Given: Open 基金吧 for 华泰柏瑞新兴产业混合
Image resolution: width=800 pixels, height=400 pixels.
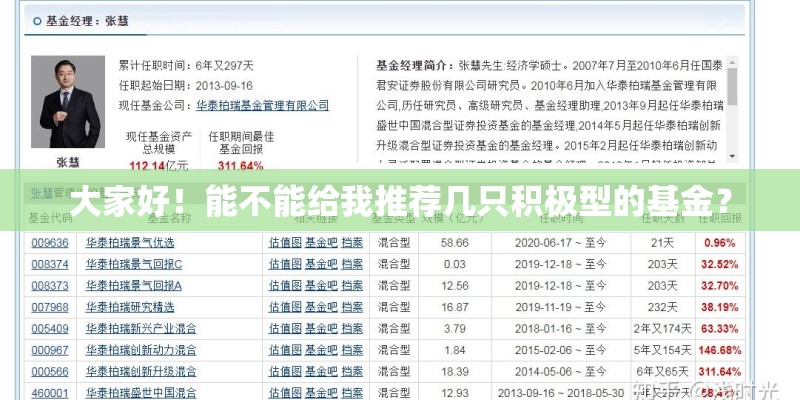Looking at the screenshot, I should (321, 329).
